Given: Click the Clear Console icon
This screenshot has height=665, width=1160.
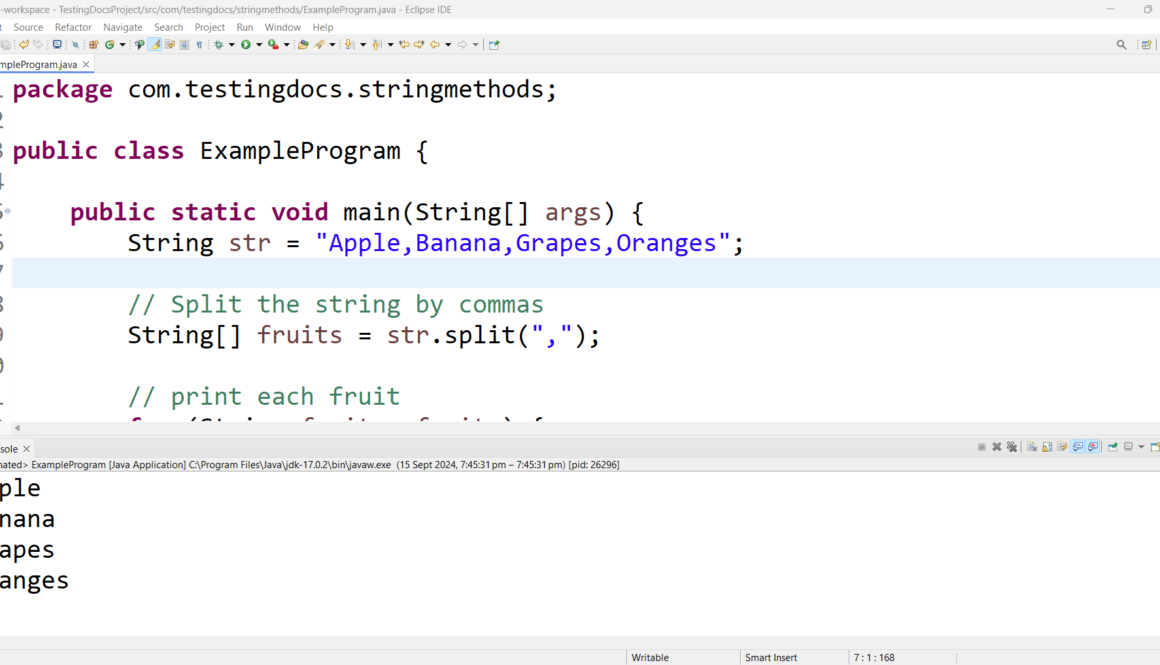Looking at the screenshot, I should tap(1032, 447).
